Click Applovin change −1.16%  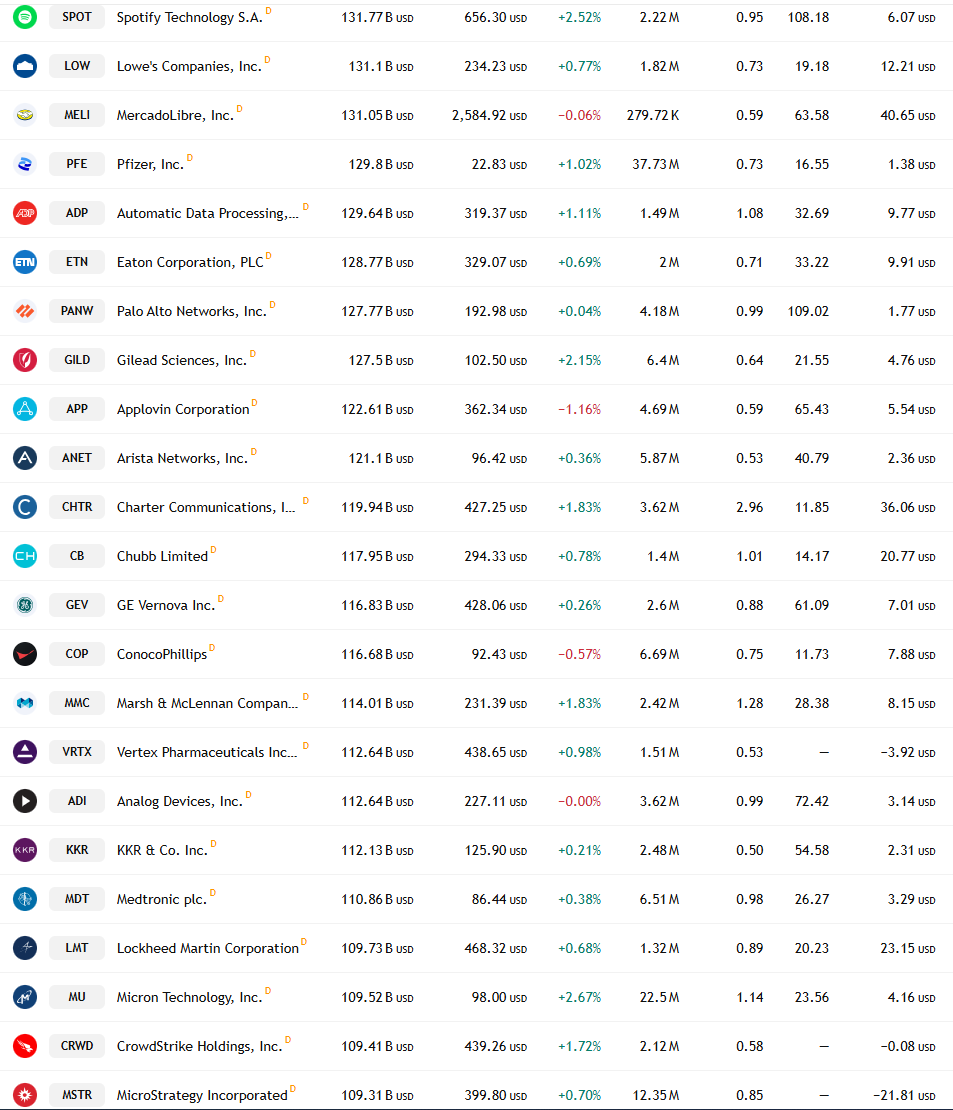click(x=579, y=409)
